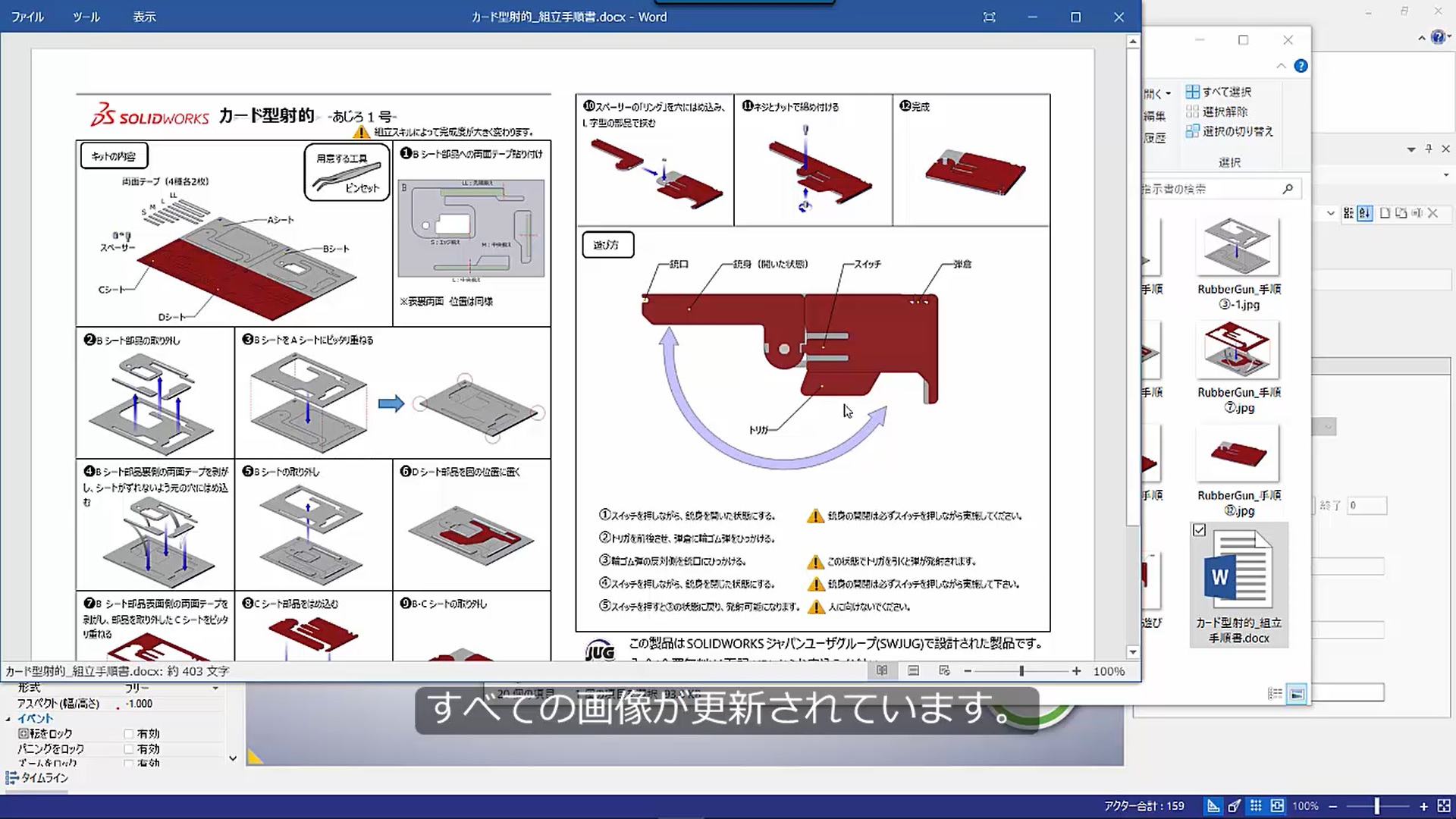Click the categorized properties view icon
This screenshot has height=819, width=1456.
1348,213
